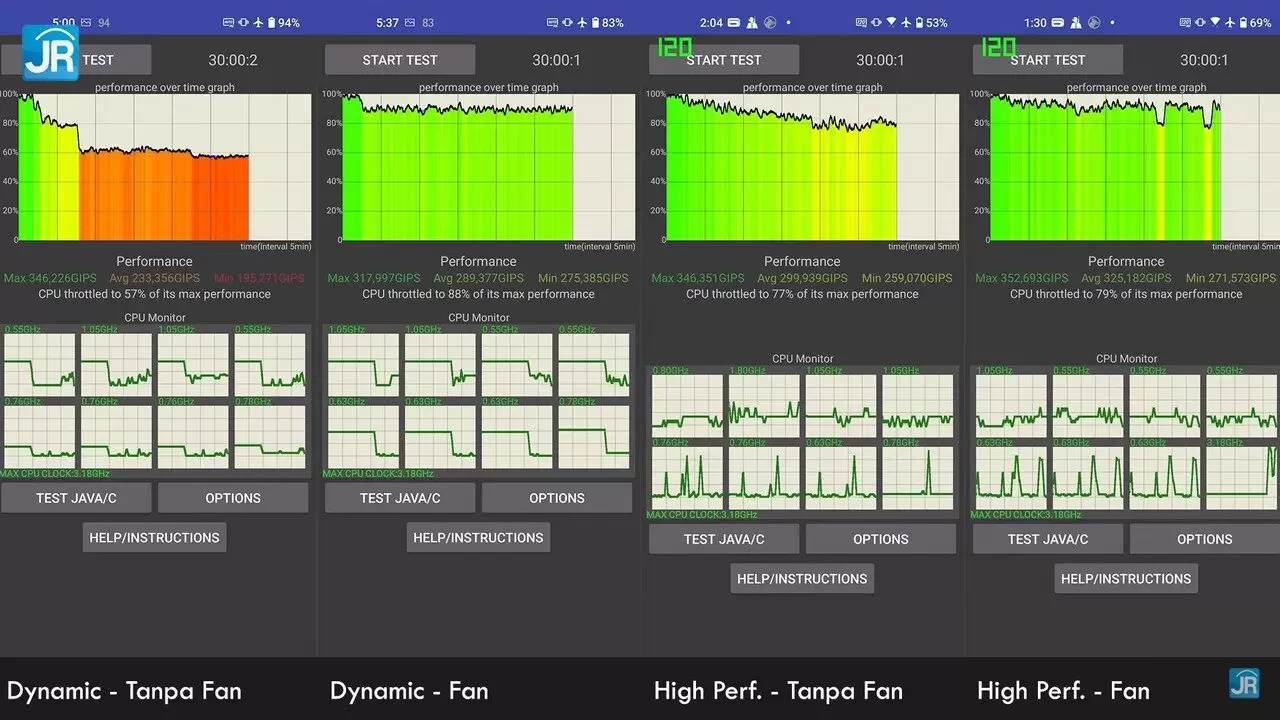1280x720 pixels.
Task: Open HELP/INSTRUCTIONS in the High Perf. - Fan panel
Action: [1126, 578]
